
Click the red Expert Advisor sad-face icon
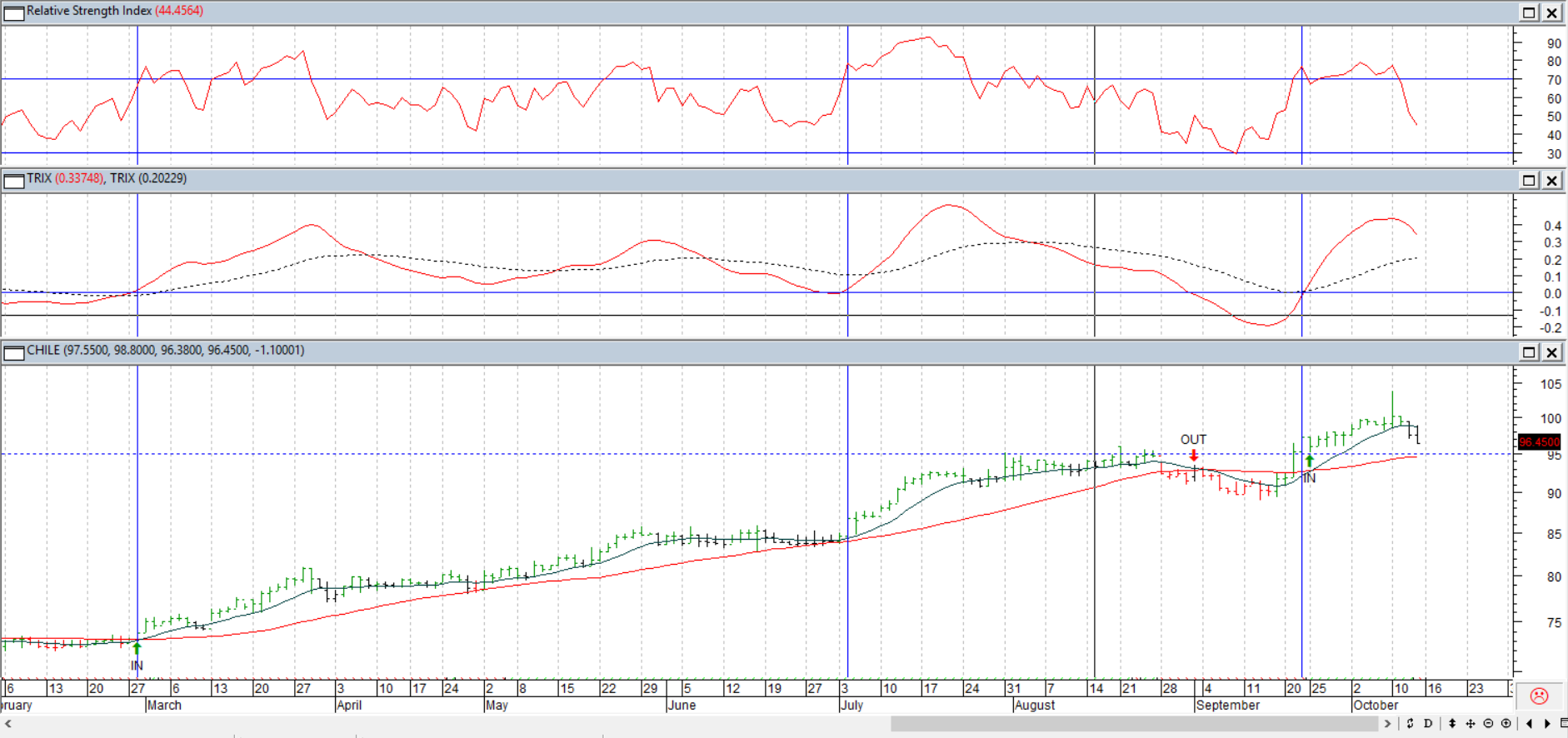click(x=1539, y=696)
